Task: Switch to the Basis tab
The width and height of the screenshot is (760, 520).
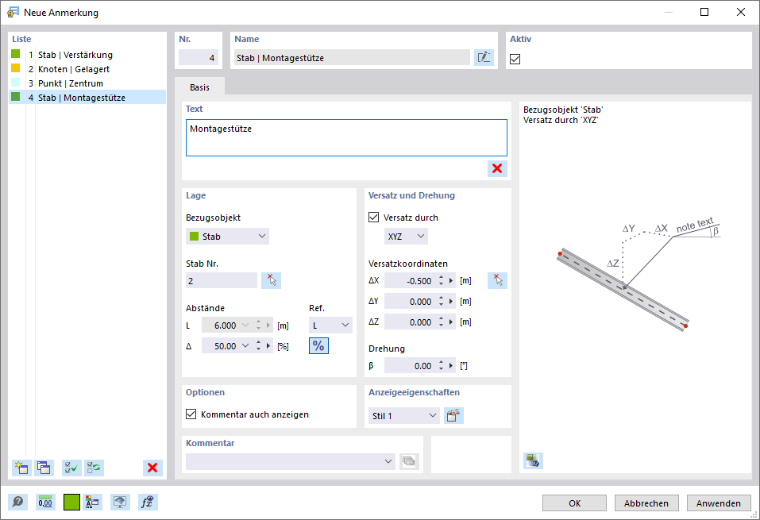Action: click(200, 87)
